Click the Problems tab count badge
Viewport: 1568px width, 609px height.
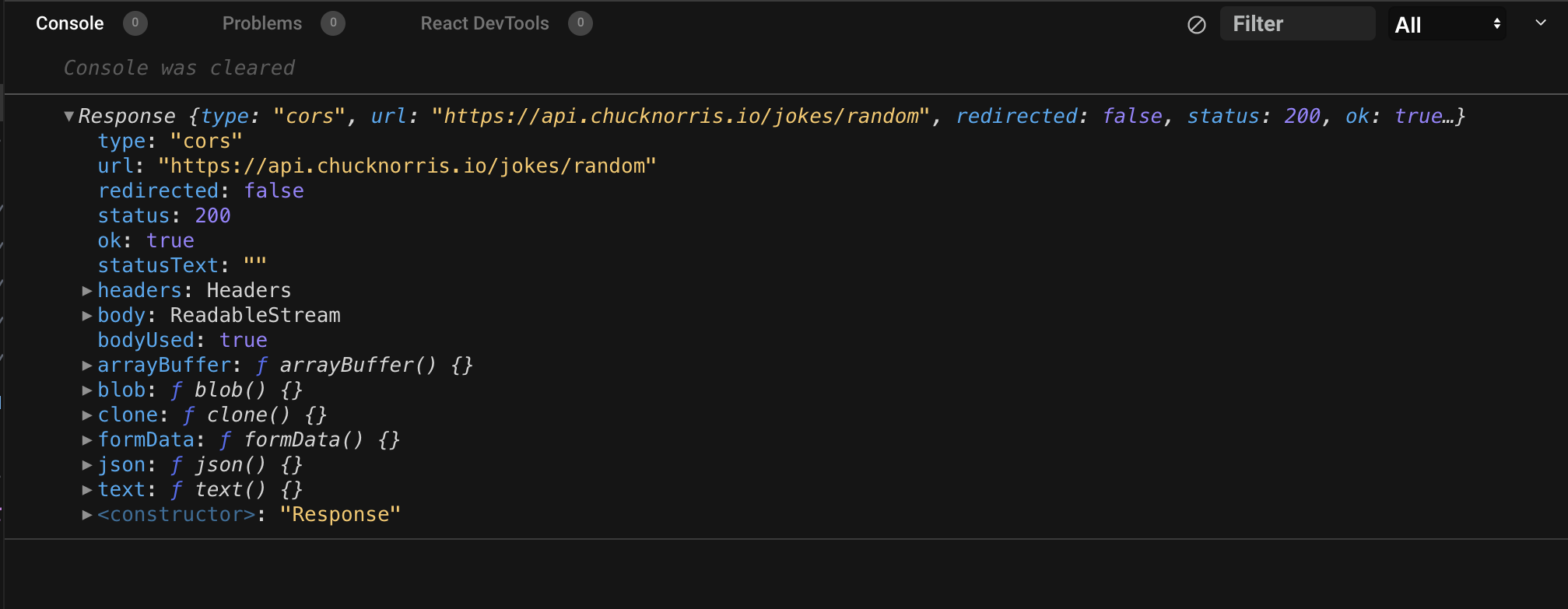click(333, 23)
